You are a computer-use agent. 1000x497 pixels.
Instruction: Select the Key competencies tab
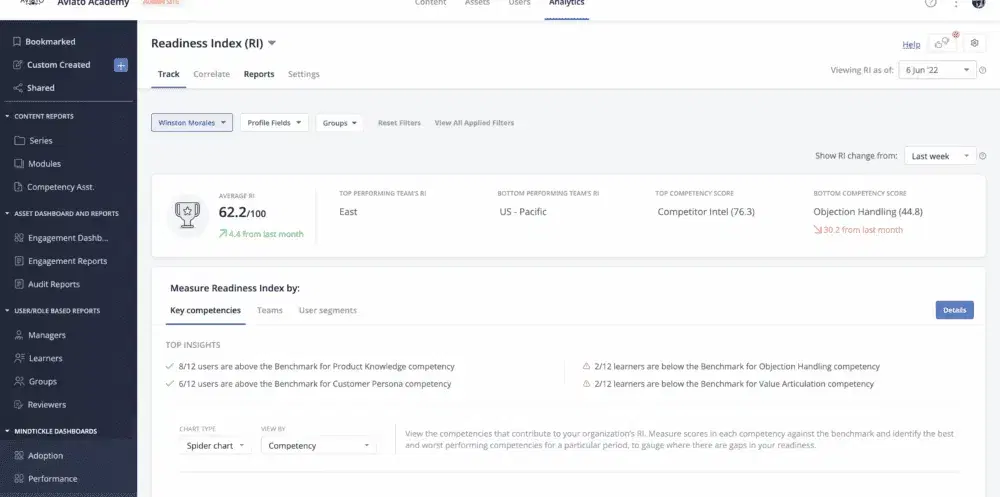[205, 310]
